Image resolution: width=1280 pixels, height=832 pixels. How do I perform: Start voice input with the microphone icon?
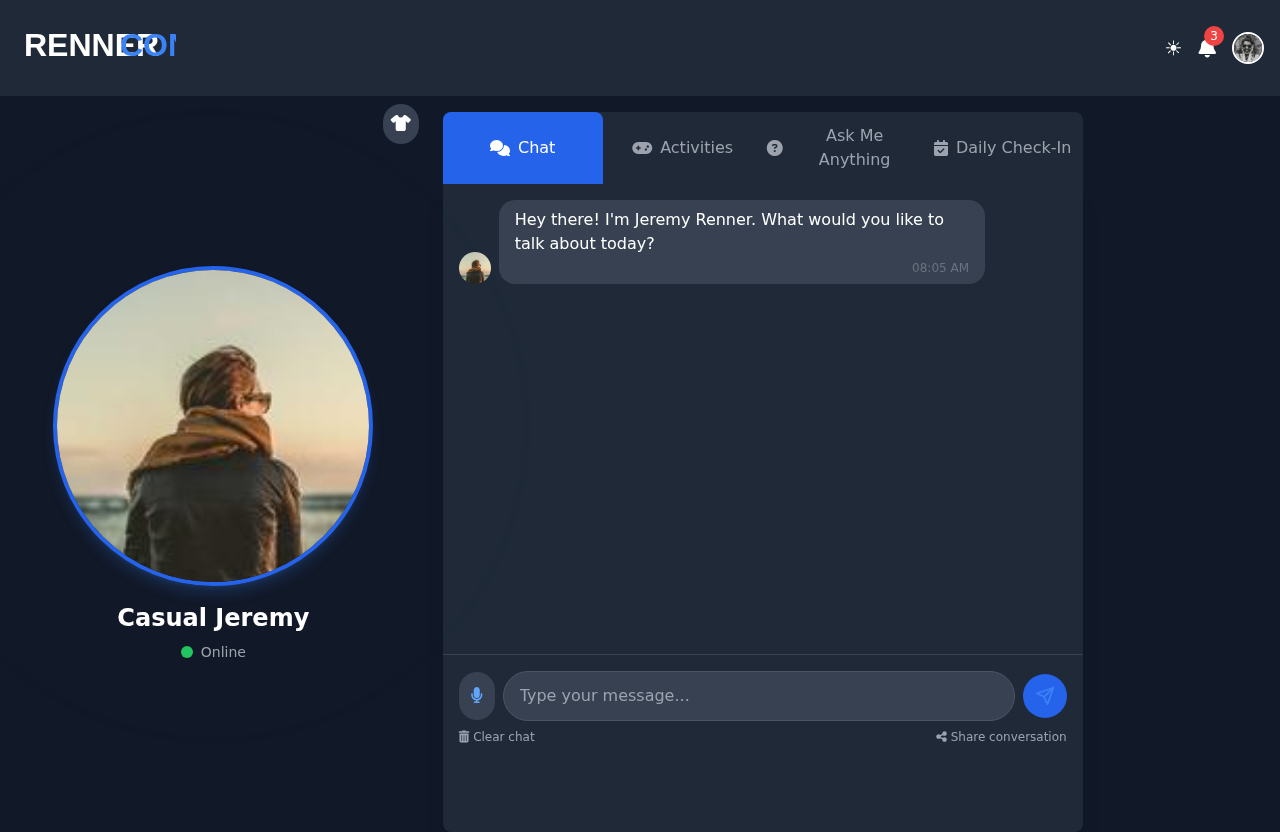point(476,696)
